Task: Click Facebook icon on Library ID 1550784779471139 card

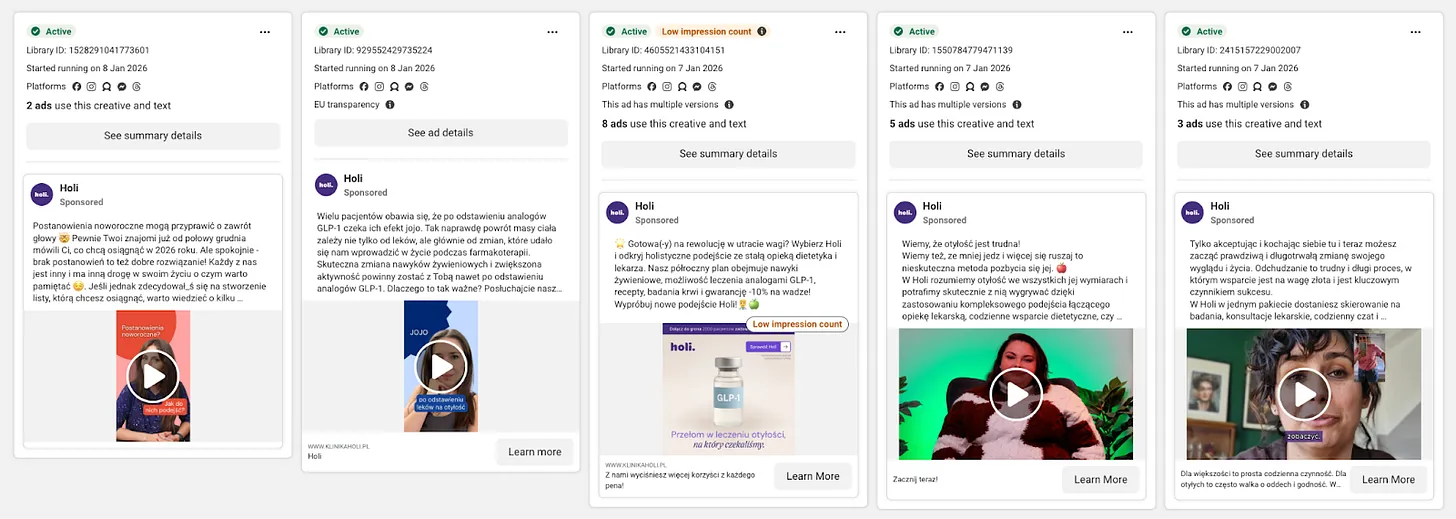Action: pos(941,87)
